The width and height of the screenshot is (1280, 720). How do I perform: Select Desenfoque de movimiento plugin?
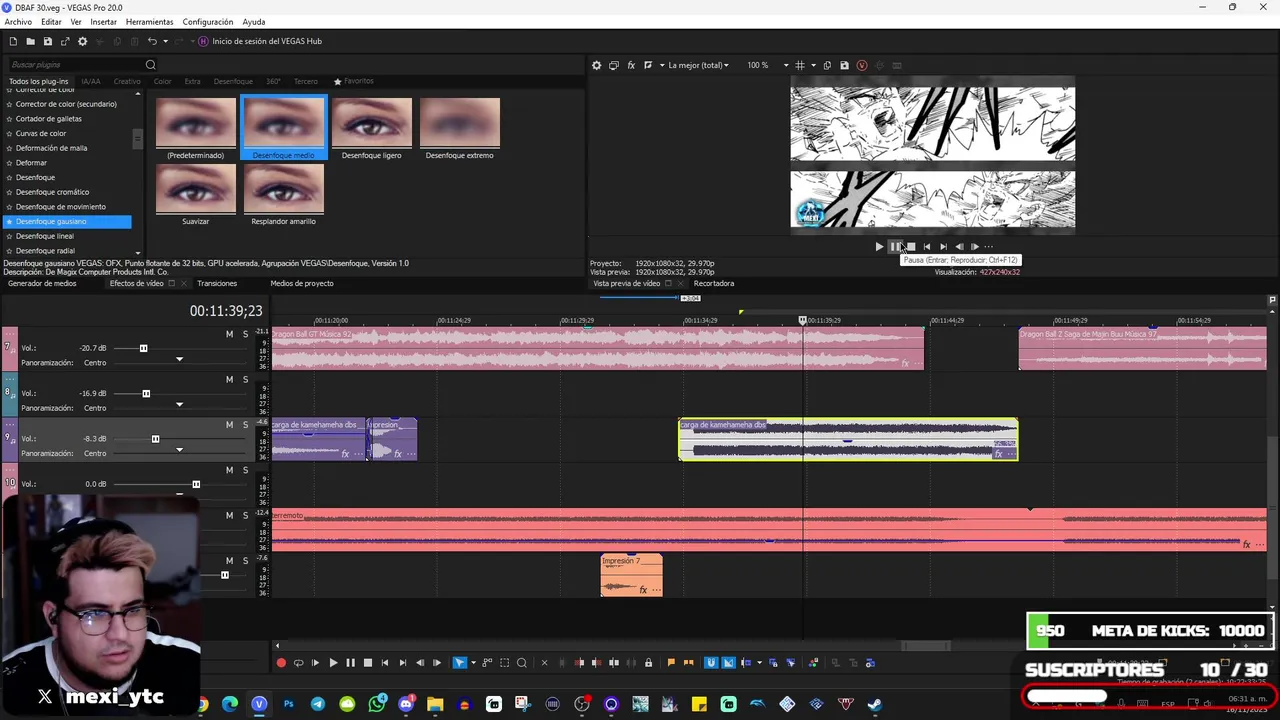tap(61, 207)
